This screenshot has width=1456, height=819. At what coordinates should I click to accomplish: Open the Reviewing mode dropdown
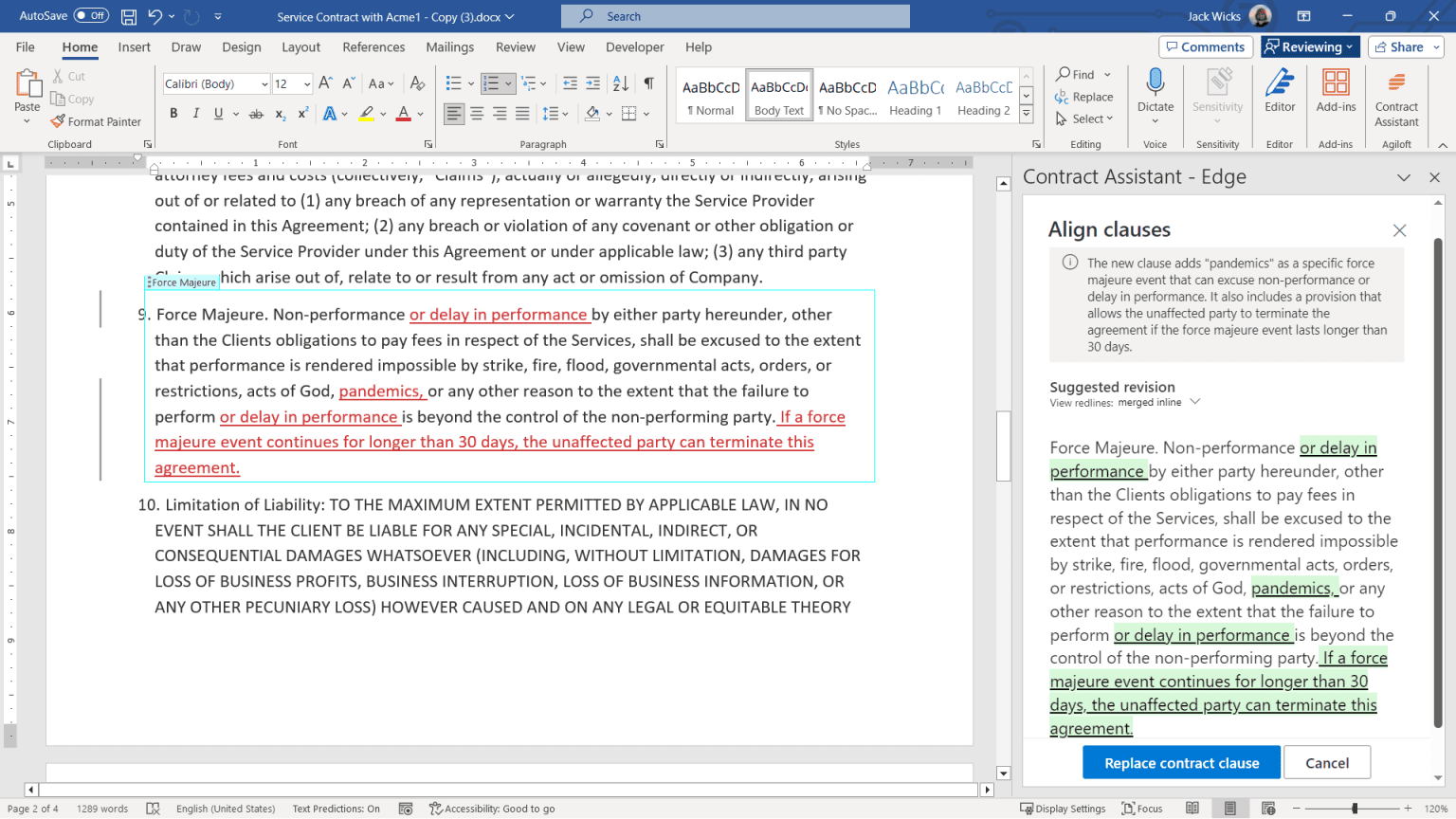click(x=1311, y=46)
